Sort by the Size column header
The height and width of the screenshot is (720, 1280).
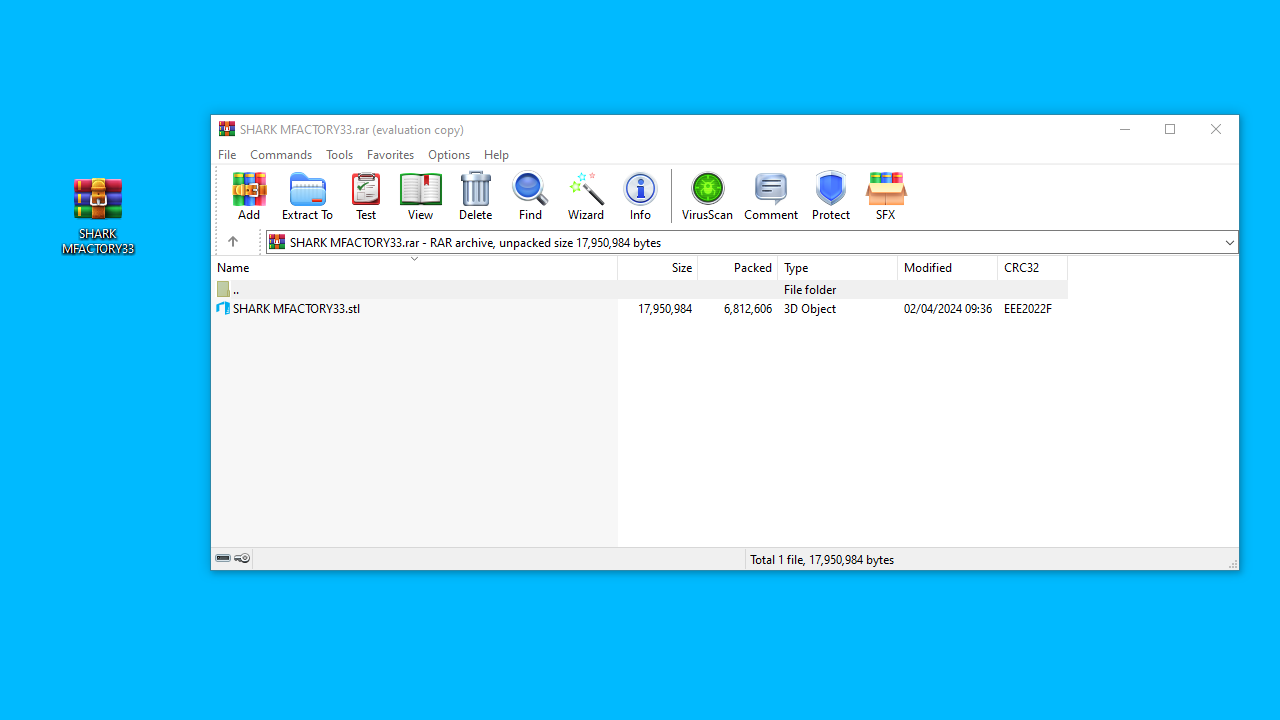pyautogui.click(x=658, y=268)
